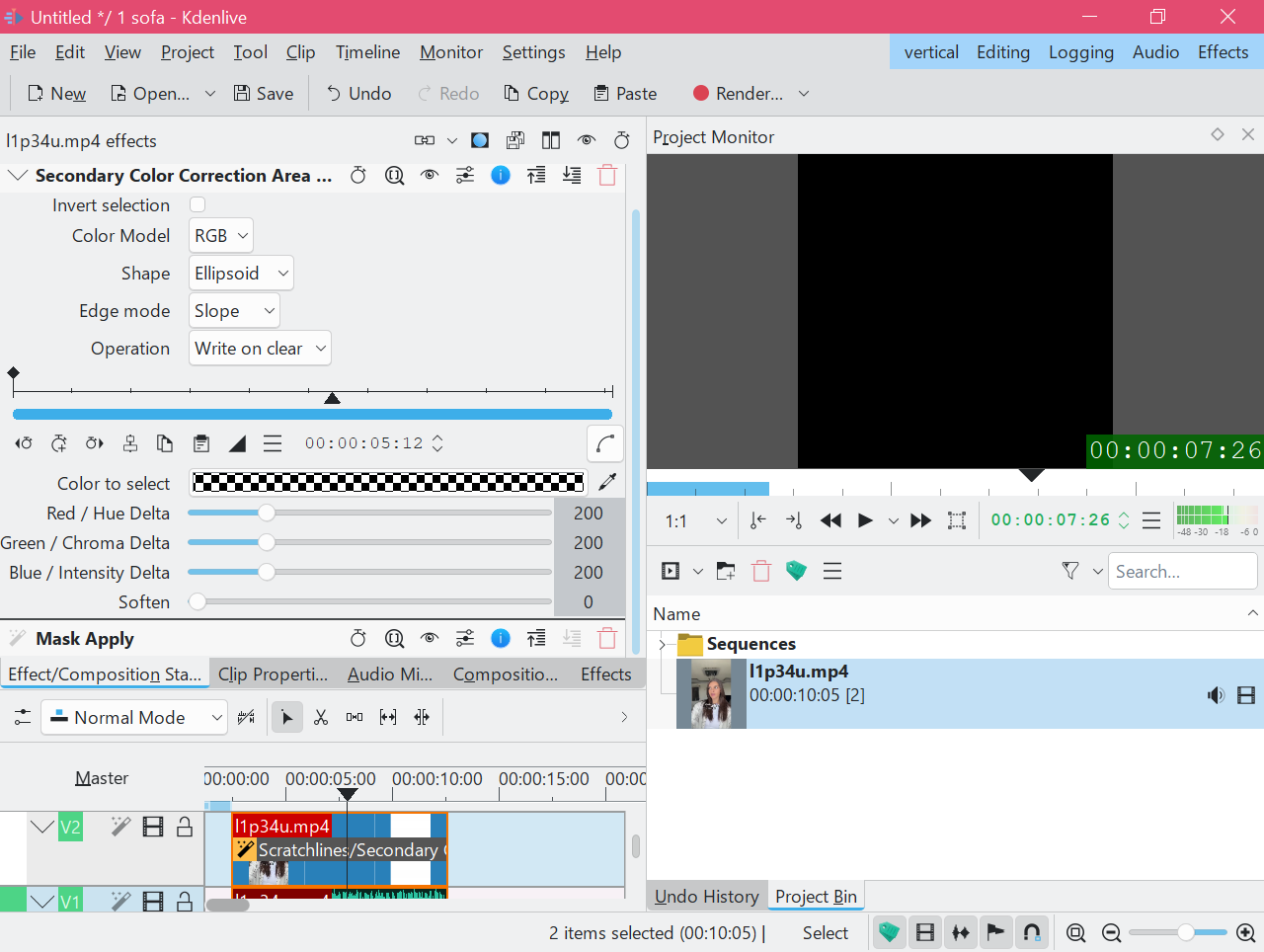This screenshot has width=1264, height=952.
Task: Click the spacer tool icon
Action: tap(355, 718)
